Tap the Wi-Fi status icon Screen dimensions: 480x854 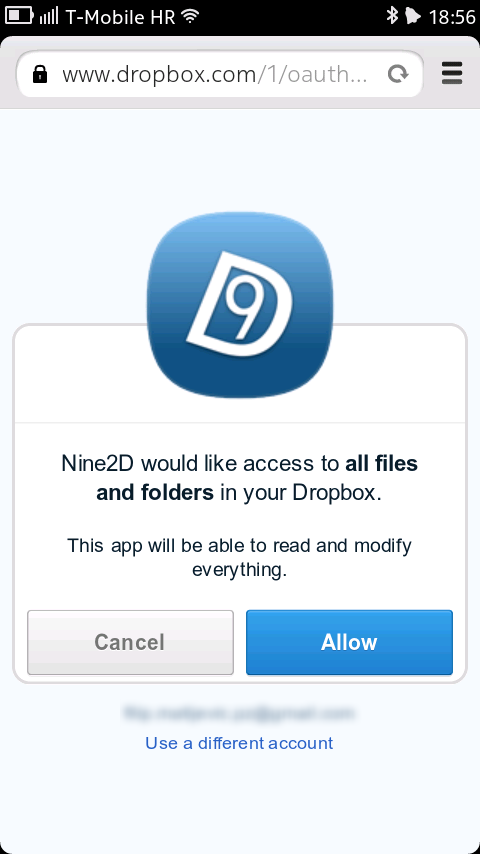(190, 16)
